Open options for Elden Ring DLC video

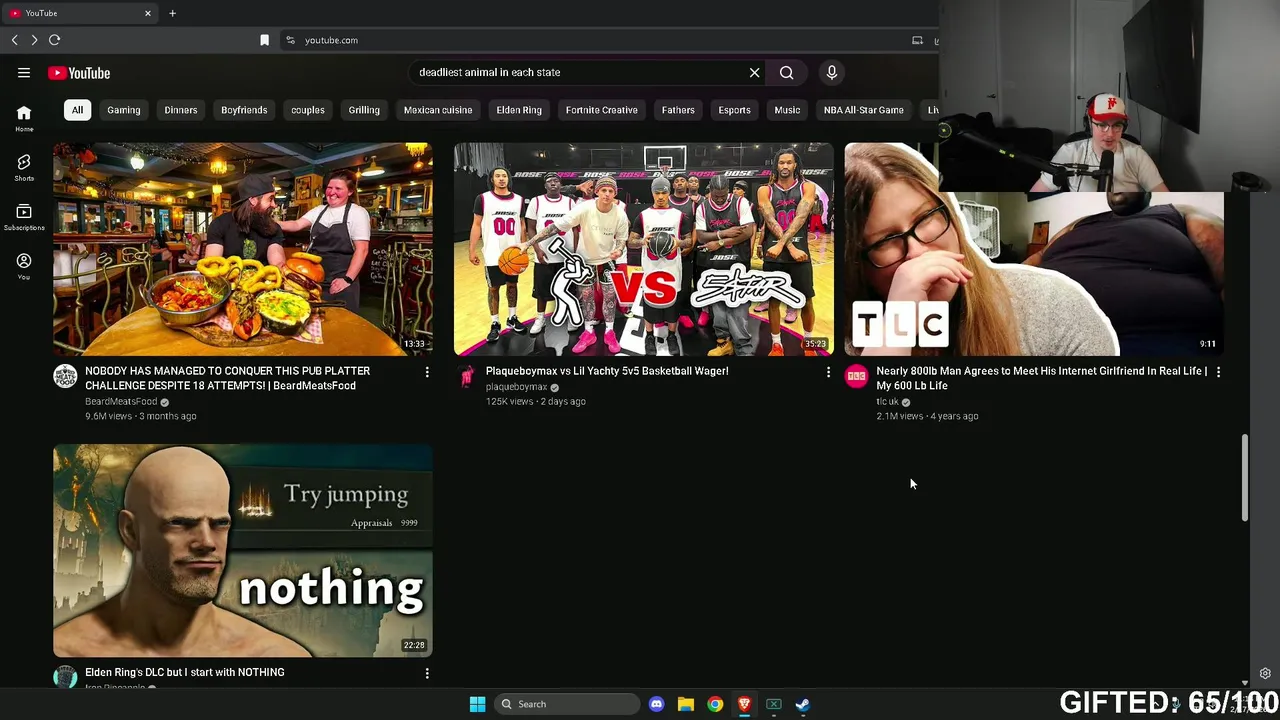coord(427,673)
